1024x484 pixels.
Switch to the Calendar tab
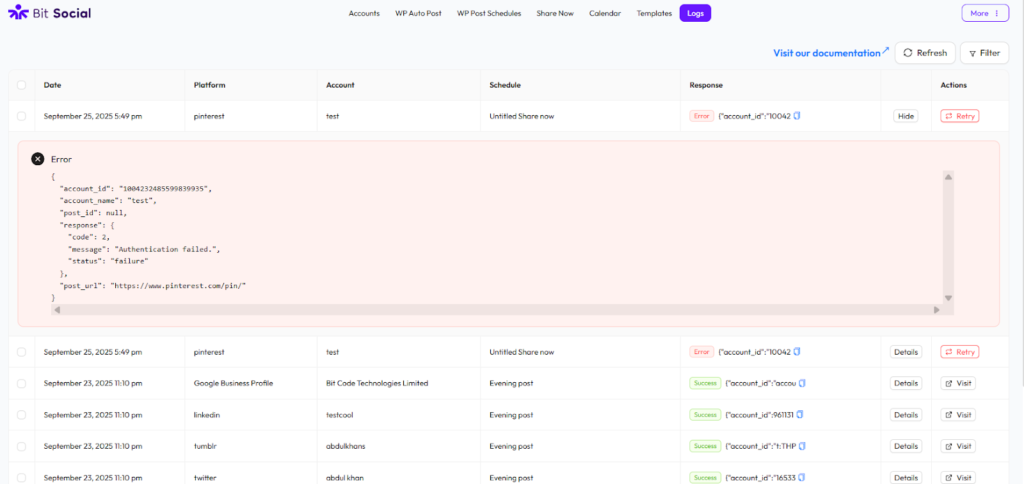pyautogui.click(x=605, y=13)
